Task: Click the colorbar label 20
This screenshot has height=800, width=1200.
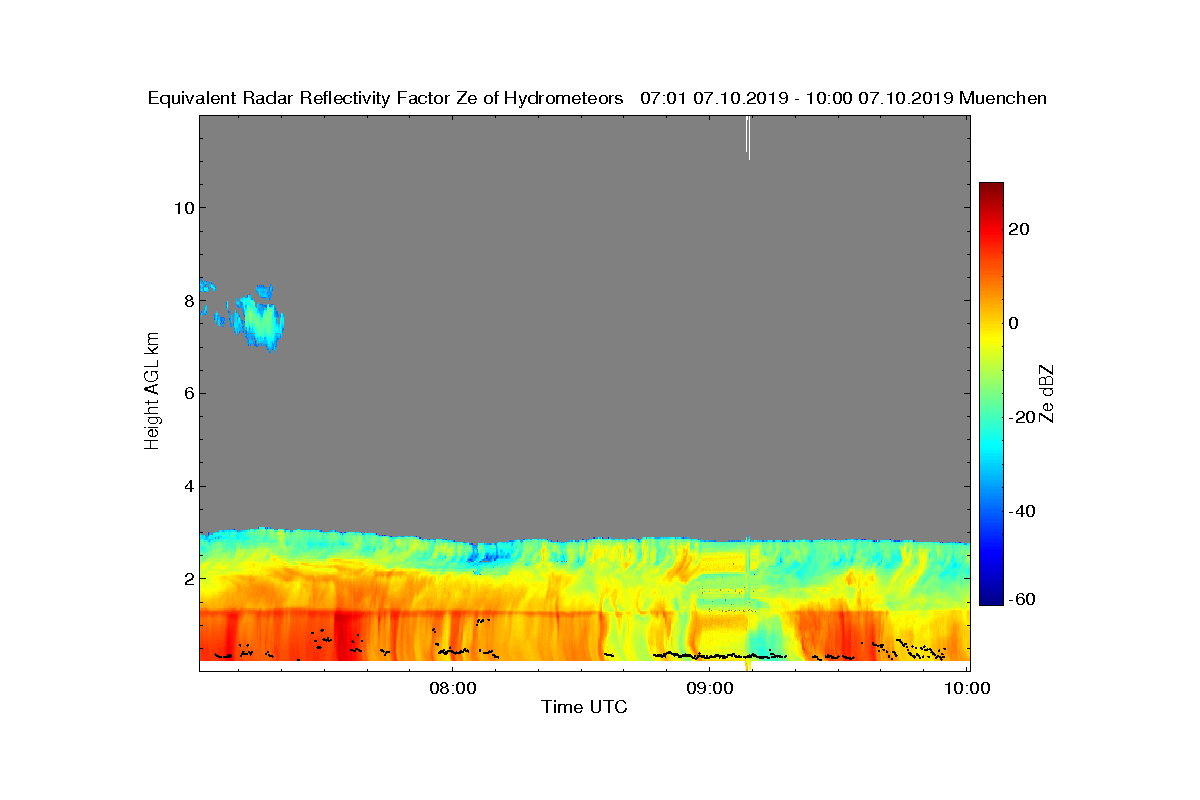Action: [x=1020, y=229]
